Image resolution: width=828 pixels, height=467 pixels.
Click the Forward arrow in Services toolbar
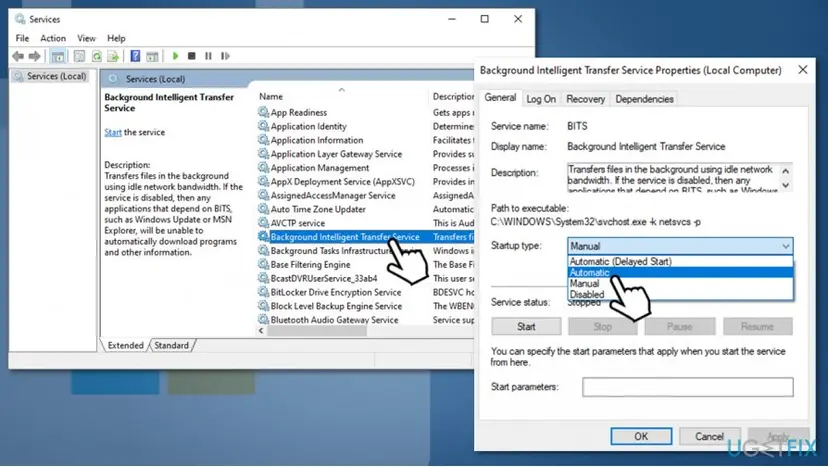tap(35, 56)
